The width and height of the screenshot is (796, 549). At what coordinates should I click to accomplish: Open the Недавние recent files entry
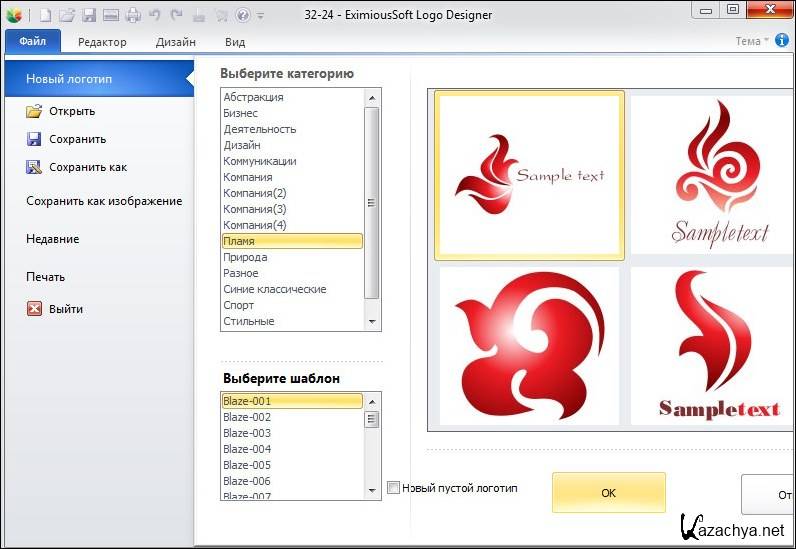point(52,239)
